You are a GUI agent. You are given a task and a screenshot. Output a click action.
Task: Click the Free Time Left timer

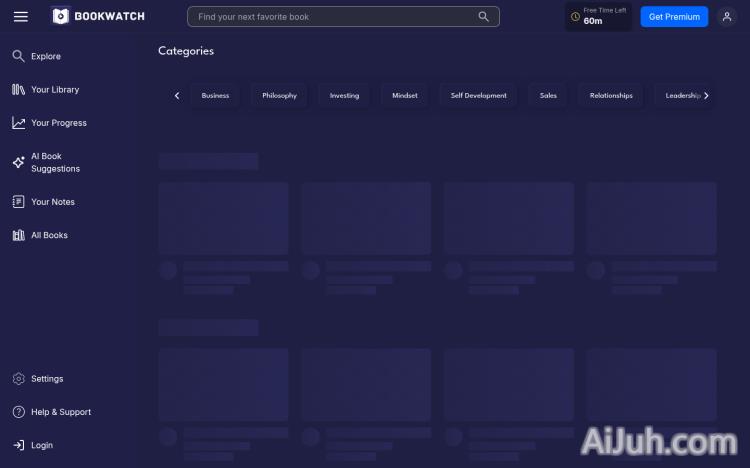(598, 17)
